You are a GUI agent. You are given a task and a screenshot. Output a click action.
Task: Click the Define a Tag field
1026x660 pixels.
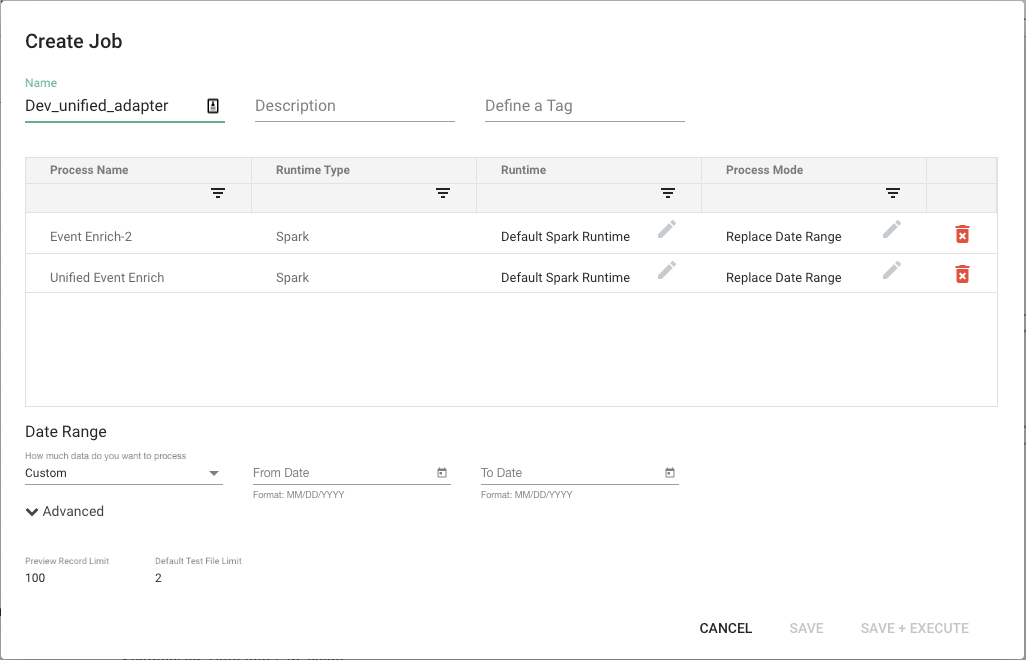584,106
